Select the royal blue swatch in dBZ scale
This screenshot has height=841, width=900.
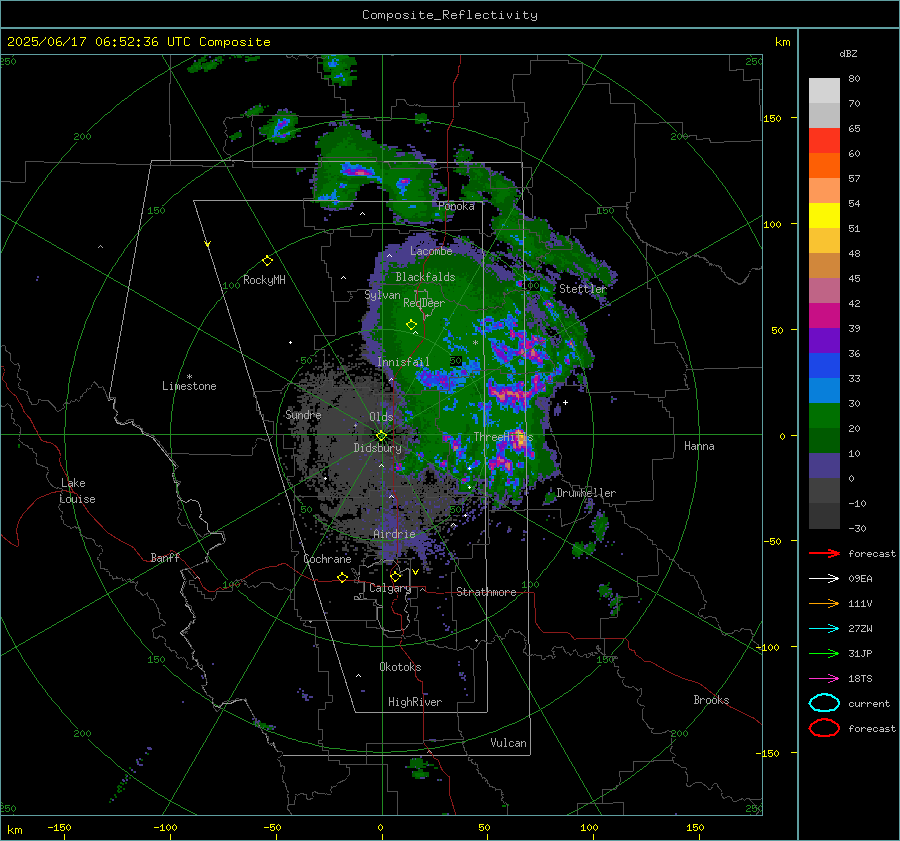coord(824,366)
